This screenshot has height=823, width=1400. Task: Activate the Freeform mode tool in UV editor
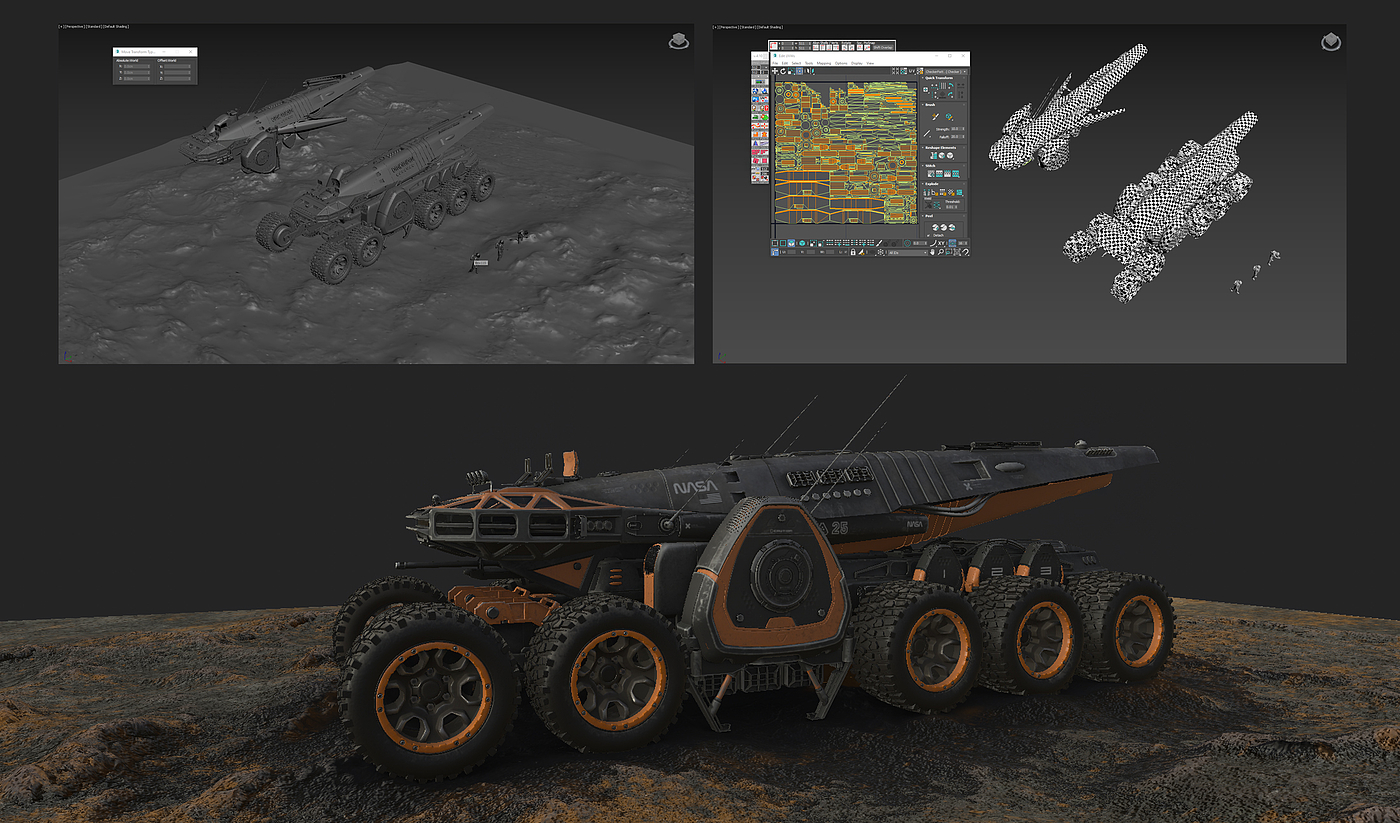(799, 71)
